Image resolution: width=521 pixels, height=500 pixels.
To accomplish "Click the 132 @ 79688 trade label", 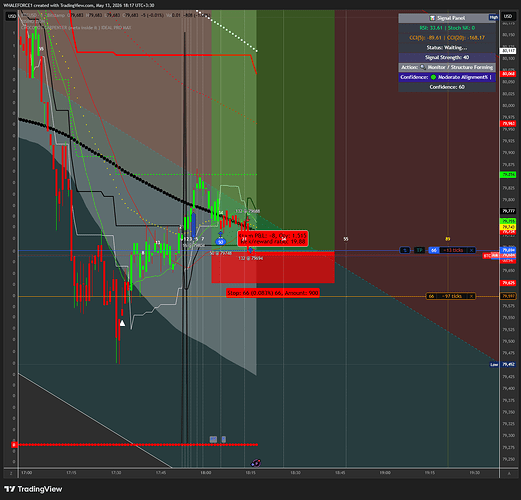I will [x=248, y=211].
